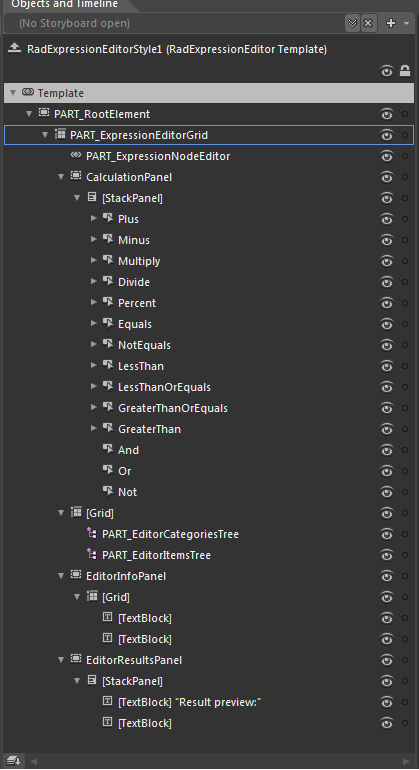Expand the LessThanOrEquals node
Image resolution: width=419 pixels, height=770 pixels.
93,386
